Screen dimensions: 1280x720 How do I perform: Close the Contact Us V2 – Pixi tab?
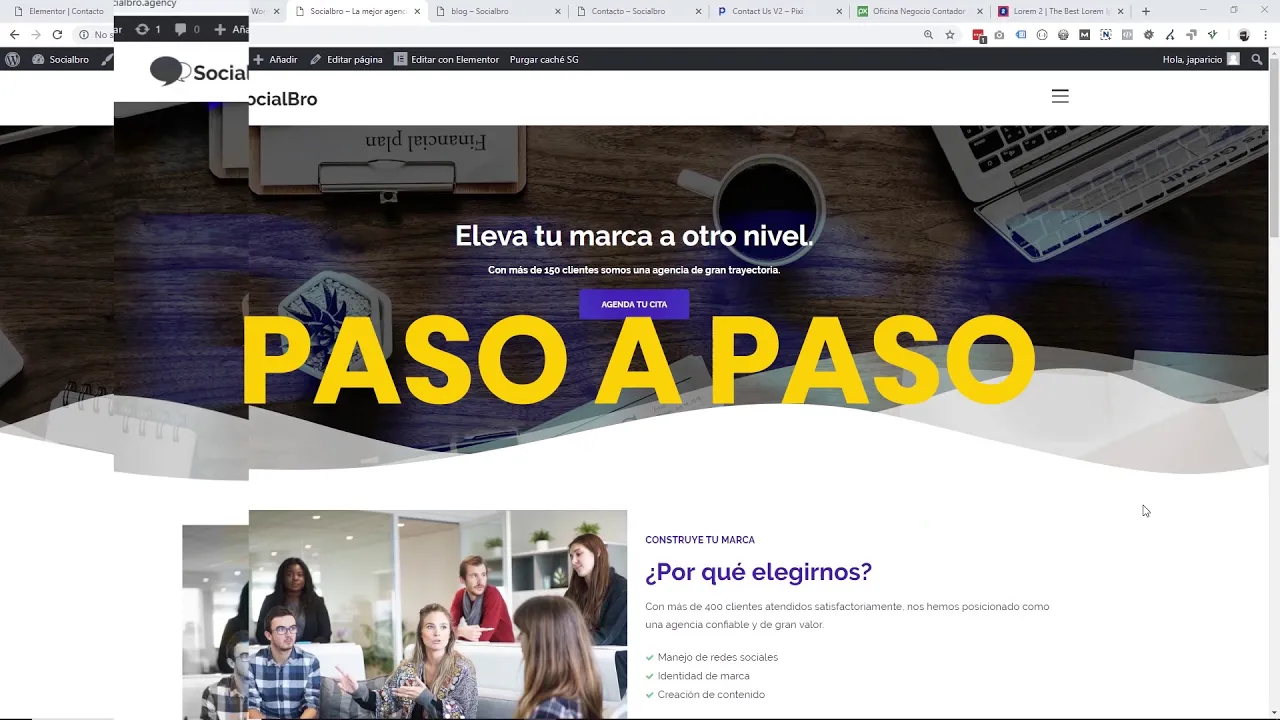[839, 11]
